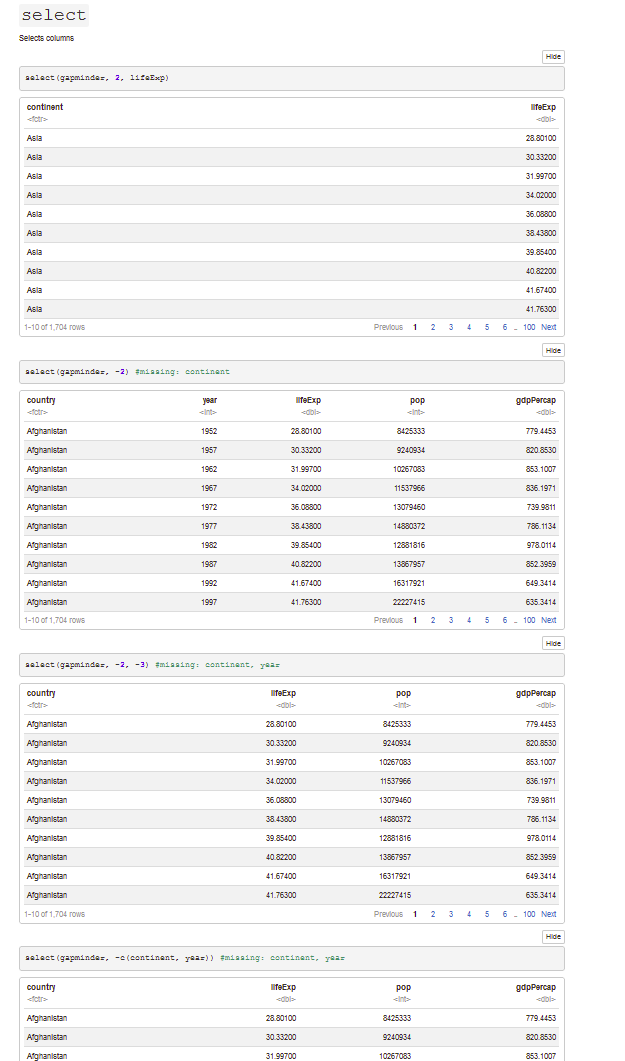The width and height of the screenshot is (625, 1061).
Task: Hide the select(gapminder, 2, lifeExp) code chunk
Action: pos(553,57)
